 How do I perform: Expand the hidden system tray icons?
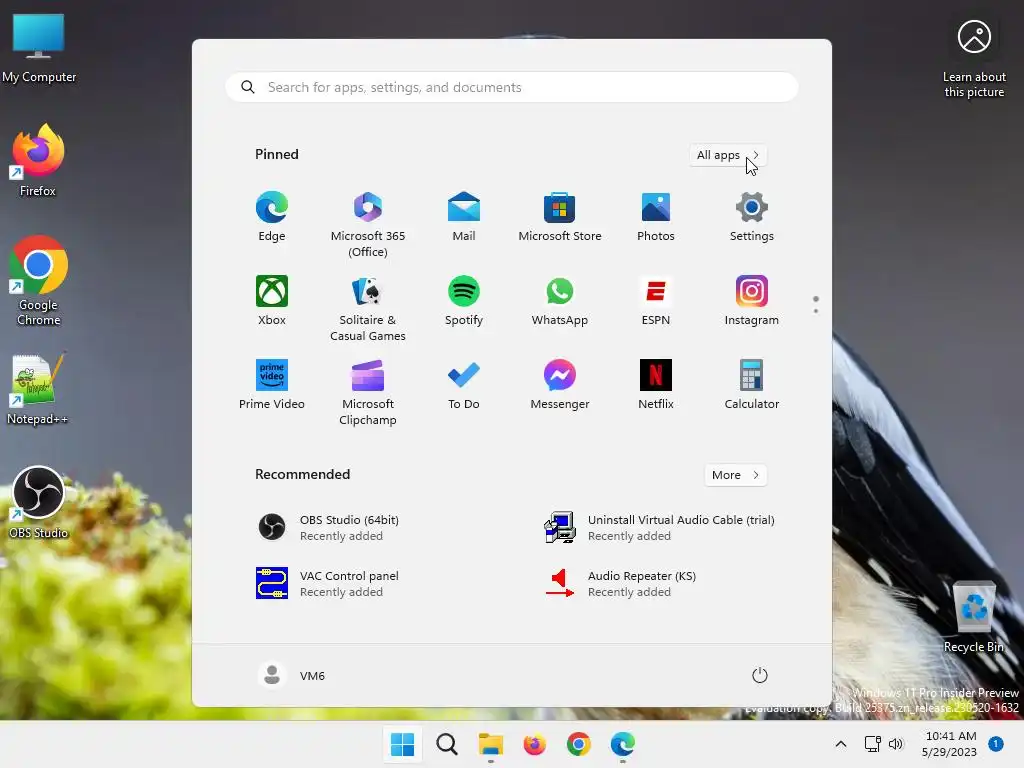pos(841,744)
